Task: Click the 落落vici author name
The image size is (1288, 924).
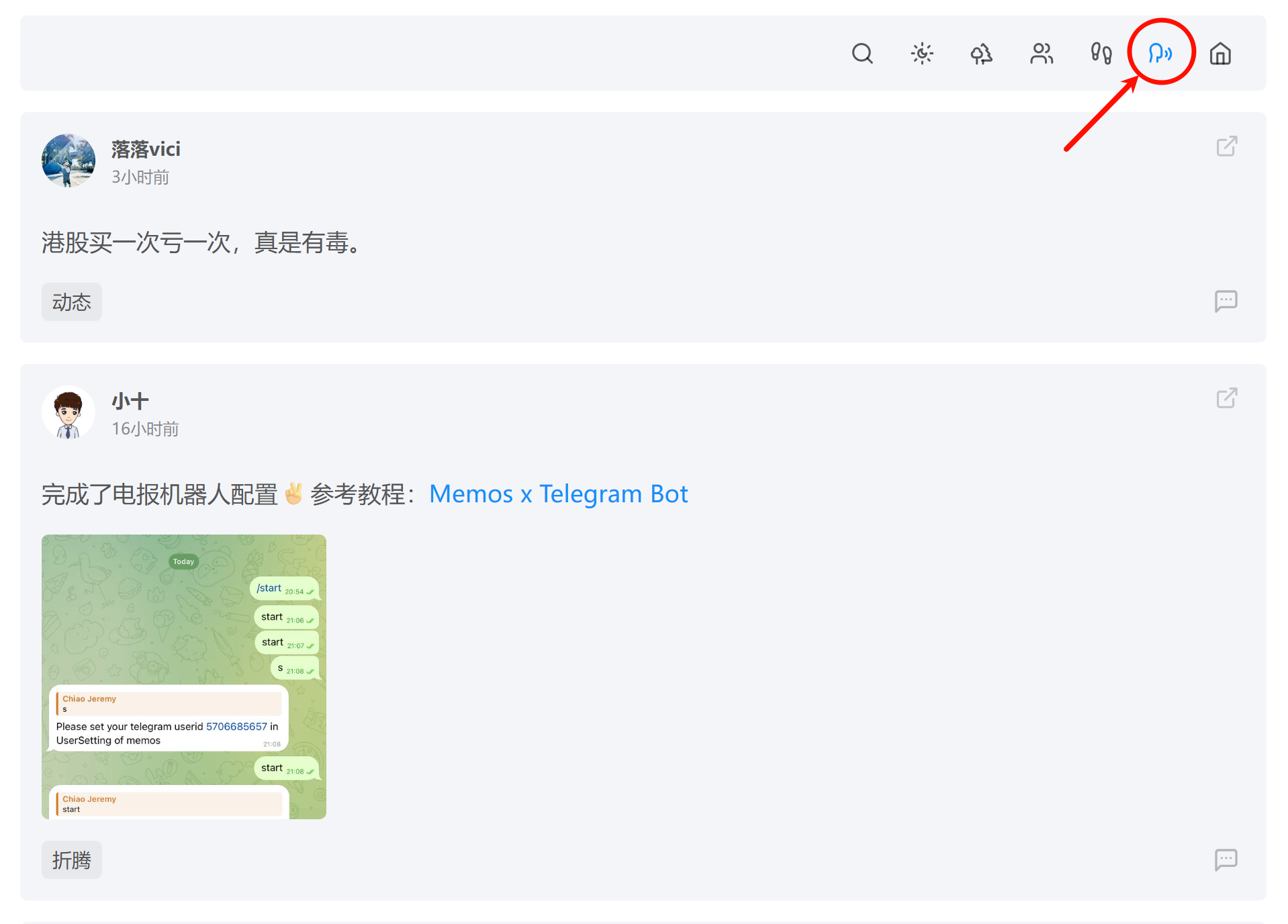Action: point(146,149)
